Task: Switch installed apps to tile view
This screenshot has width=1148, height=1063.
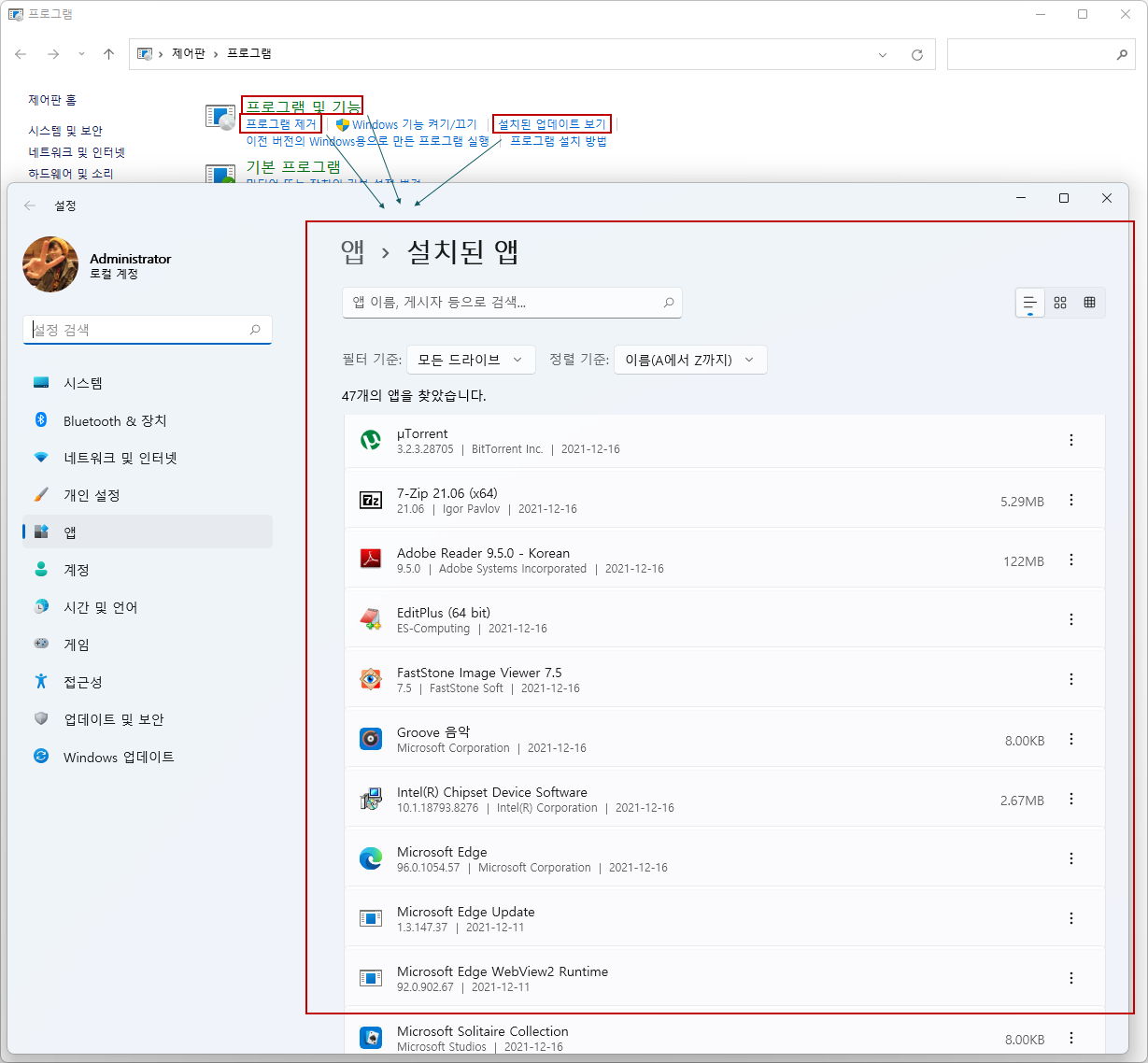Action: (1089, 303)
